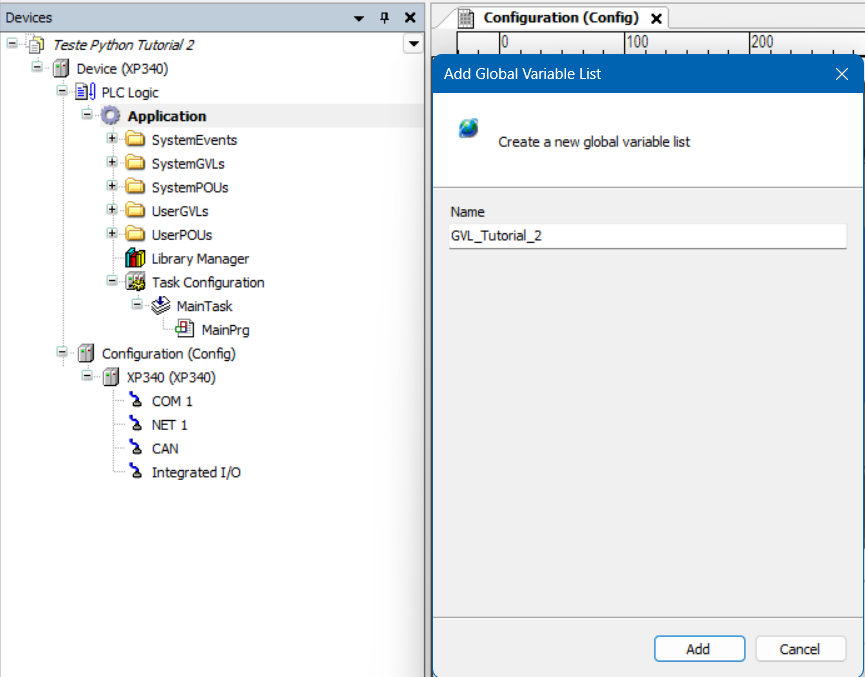
Task: Cancel the Add Global Variable List dialog
Action: (x=800, y=649)
